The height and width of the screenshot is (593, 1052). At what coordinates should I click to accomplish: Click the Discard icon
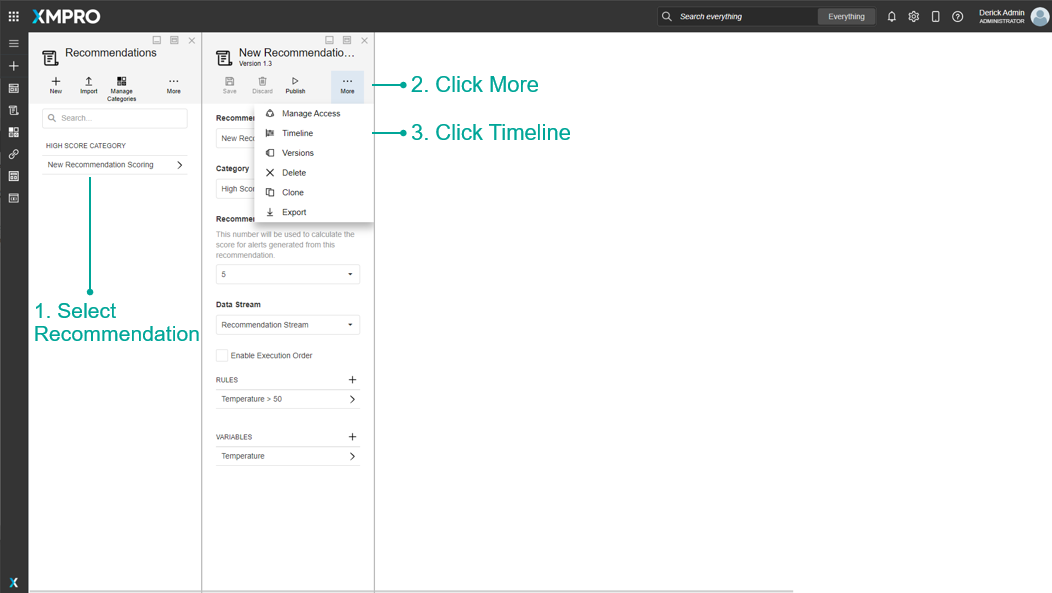pyautogui.click(x=262, y=84)
